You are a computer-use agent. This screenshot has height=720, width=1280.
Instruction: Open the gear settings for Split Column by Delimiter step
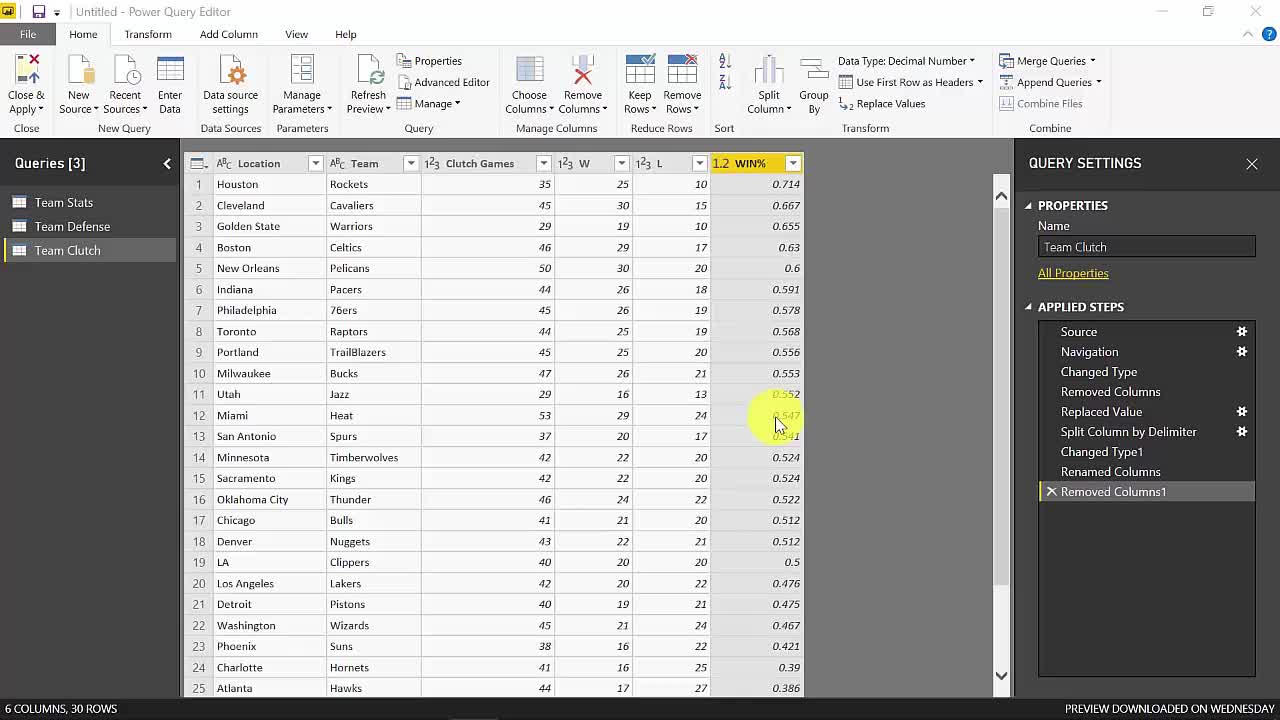tap(1242, 432)
